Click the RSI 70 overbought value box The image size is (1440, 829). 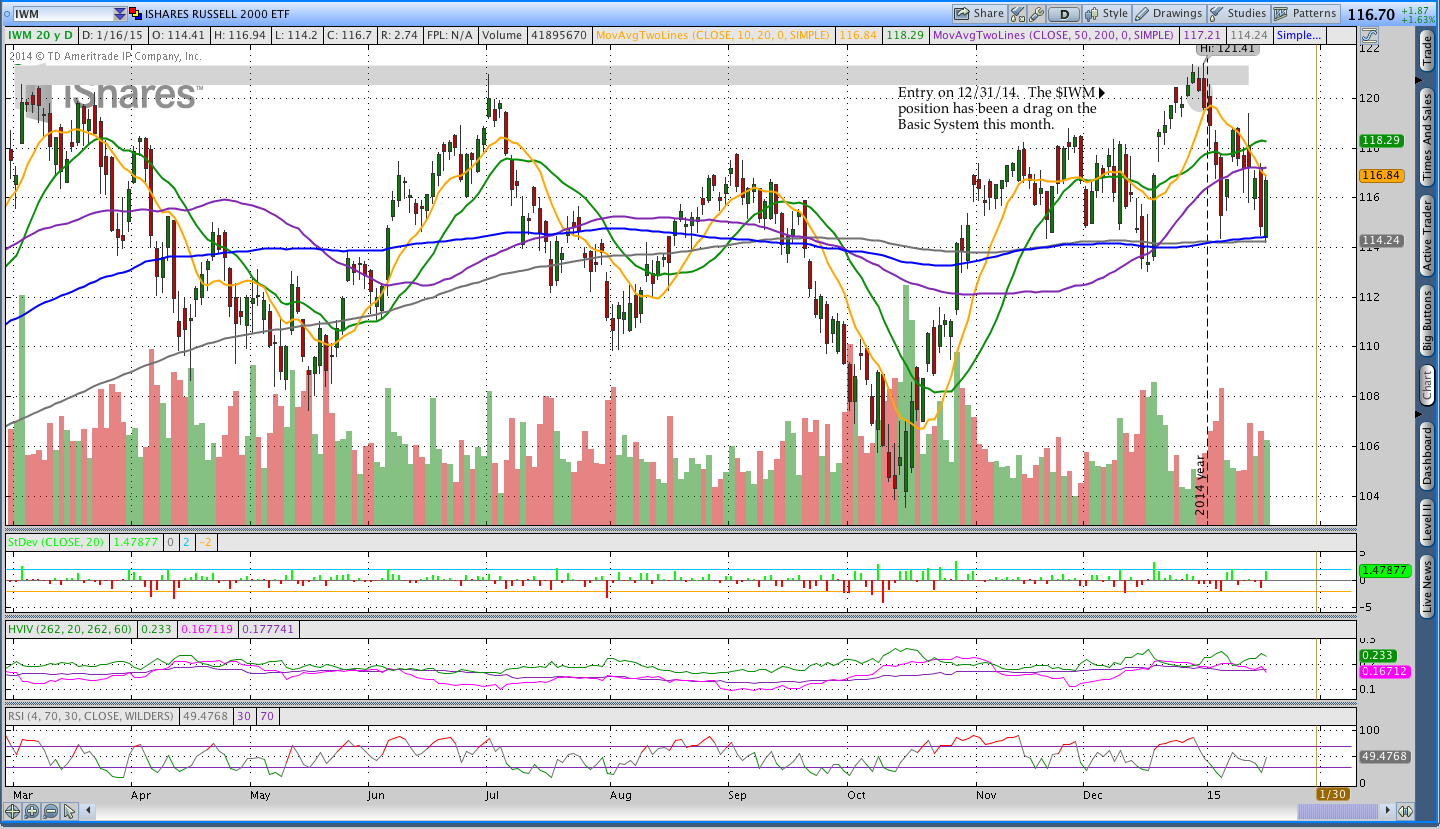pyautogui.click(x=267, y=716)
